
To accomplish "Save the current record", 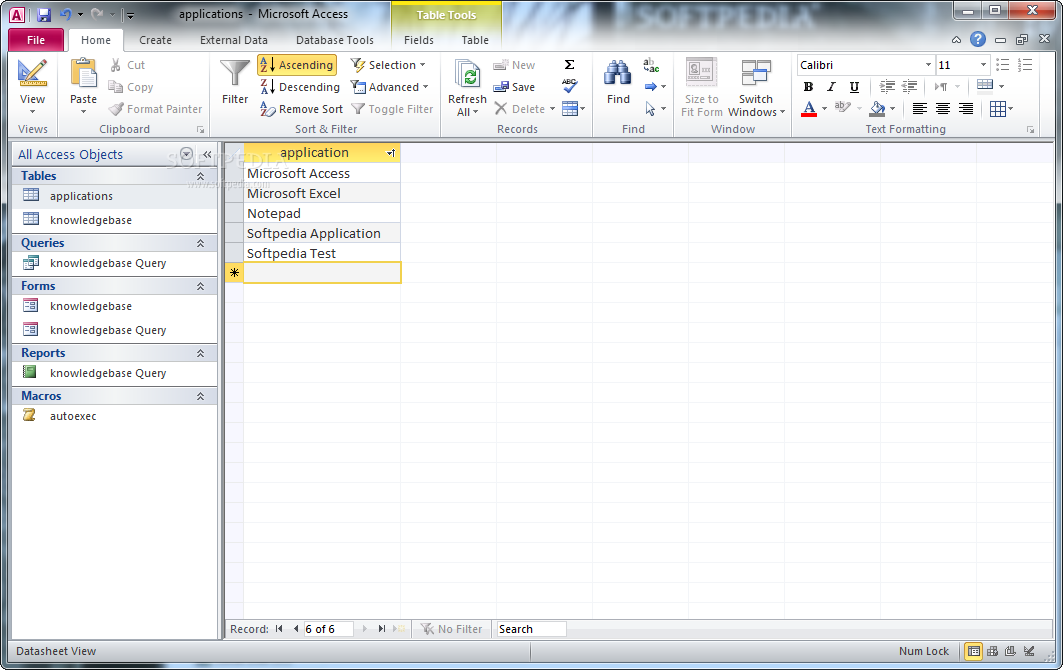I will tap(514, 87).
